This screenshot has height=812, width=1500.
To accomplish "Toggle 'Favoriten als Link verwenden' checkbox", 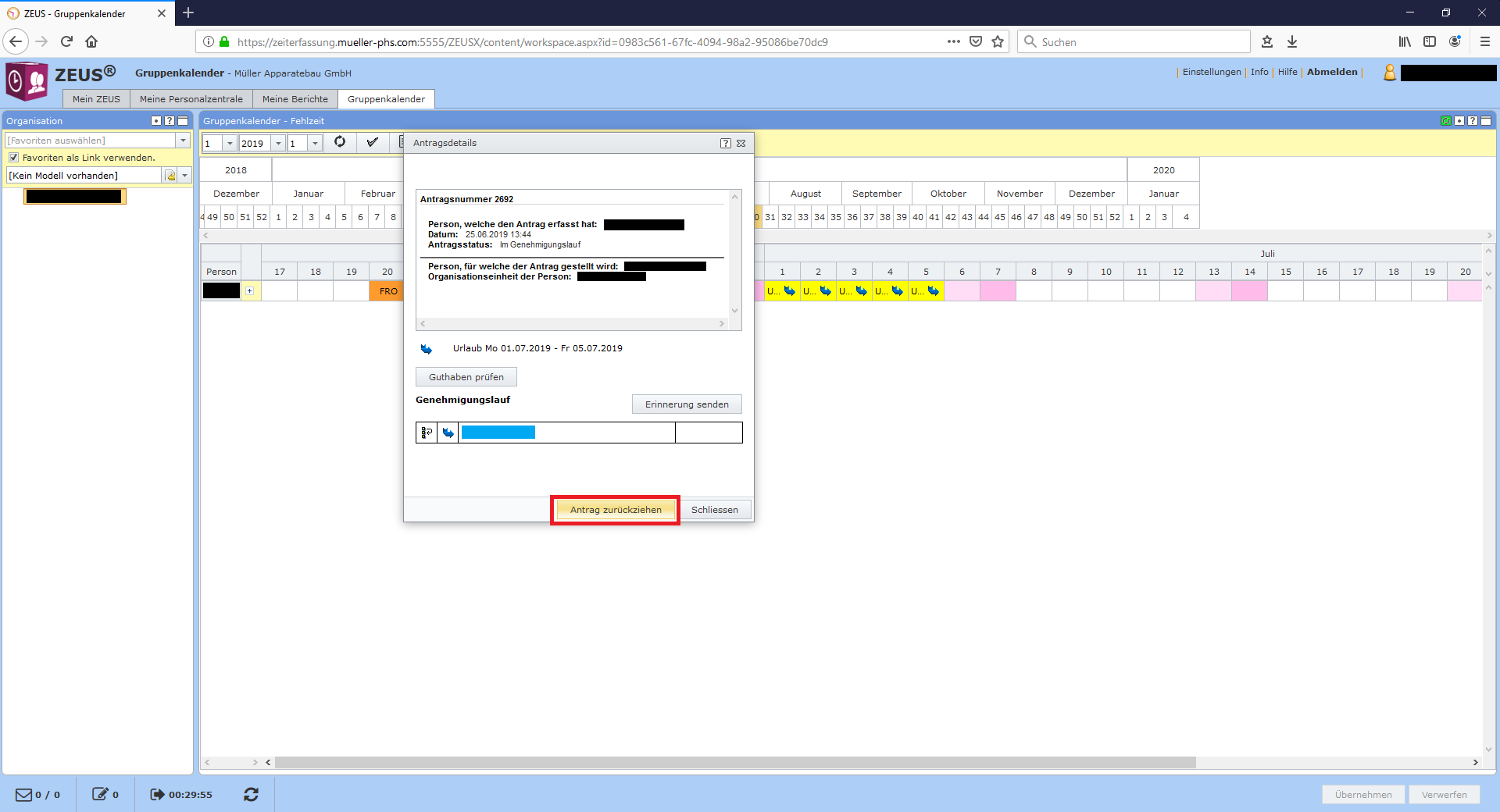I will click(x=13, y=158).
